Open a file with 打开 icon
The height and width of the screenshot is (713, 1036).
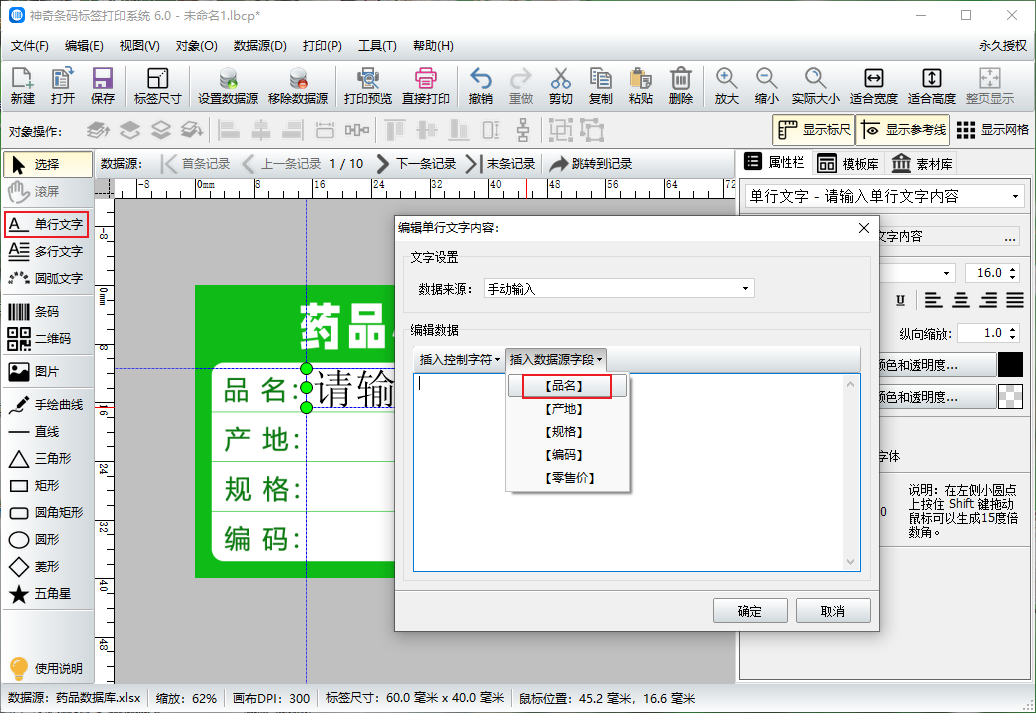pos(63,86)
